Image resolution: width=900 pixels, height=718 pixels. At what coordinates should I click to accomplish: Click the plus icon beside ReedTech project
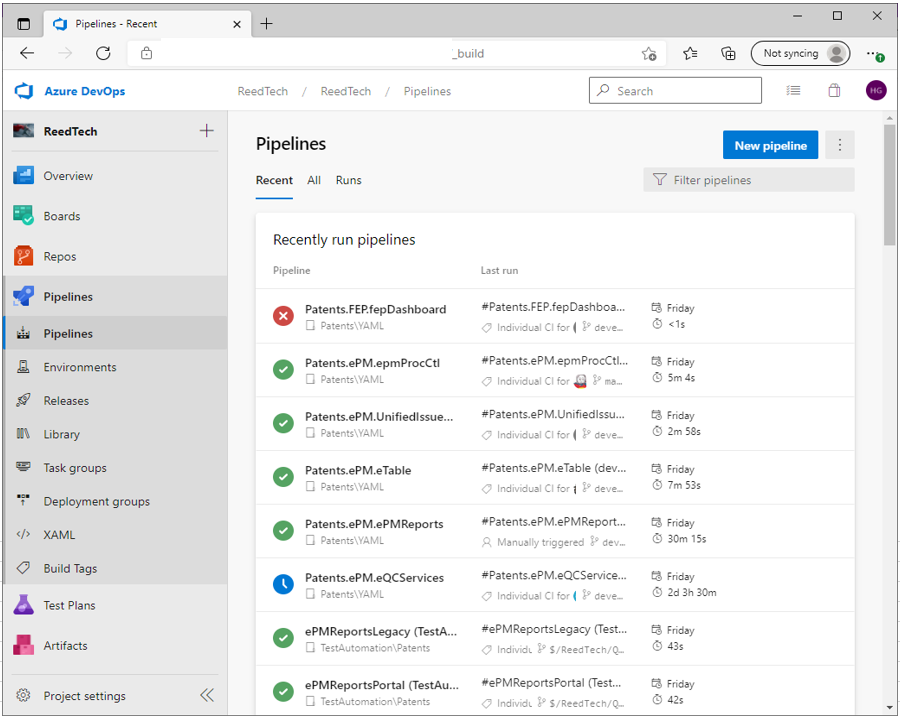point(207,131)
